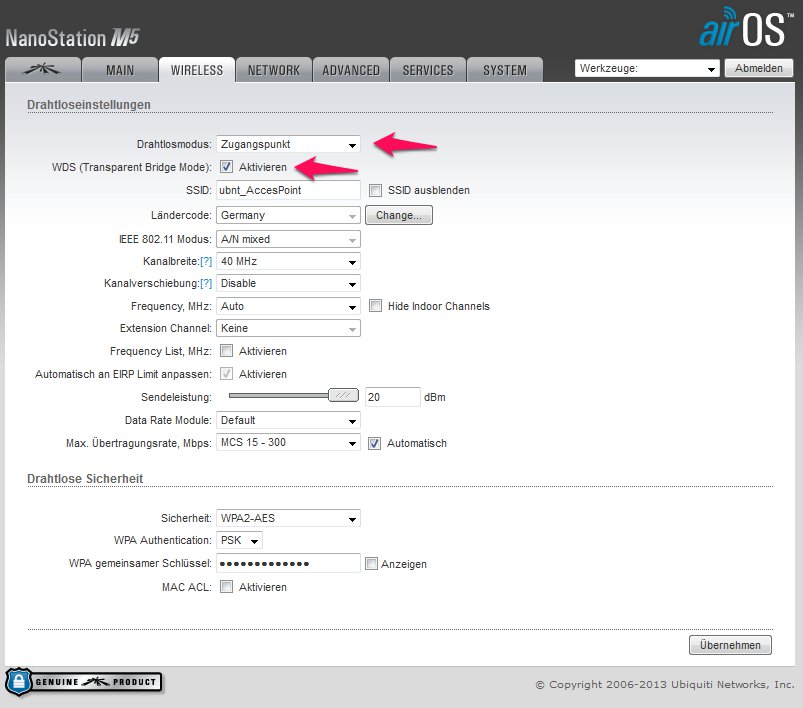Switch to the WIRELESS tab
The image size is (803, 708).
(197, 70)
